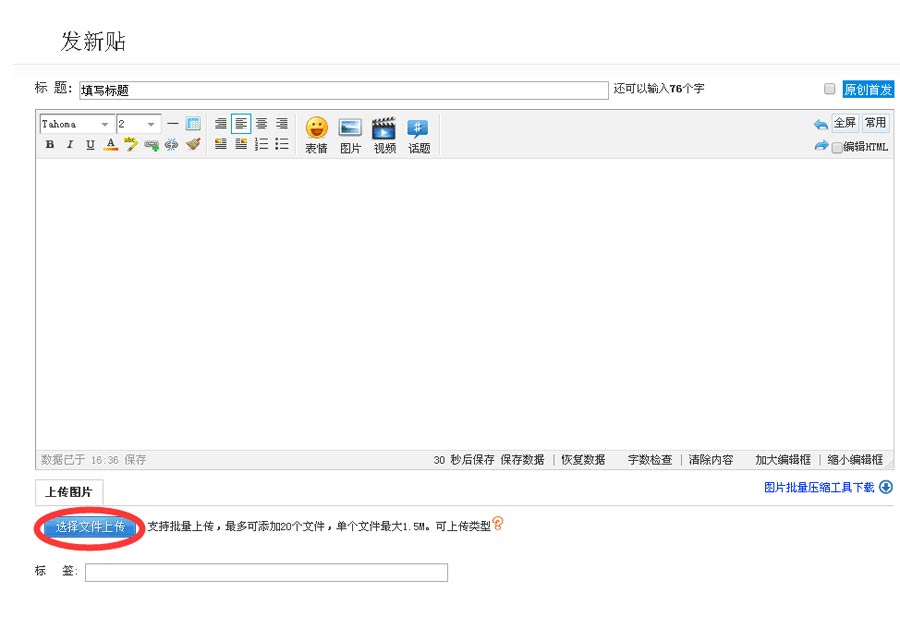Download tool via the blue down-arrow icon
The image size is (900, 617).
[x=886, y=487]
